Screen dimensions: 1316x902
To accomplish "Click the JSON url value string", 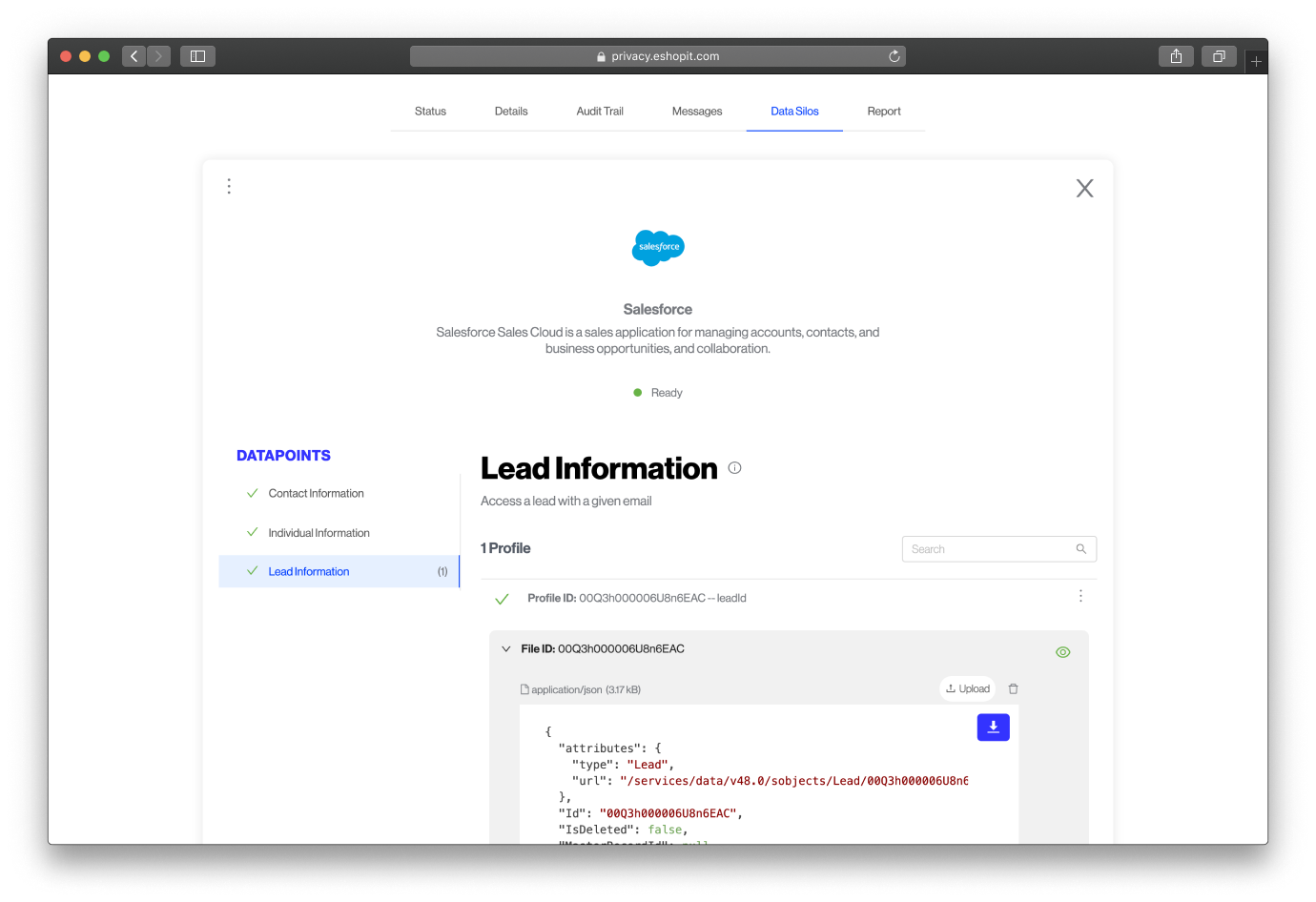I will 793,781.
